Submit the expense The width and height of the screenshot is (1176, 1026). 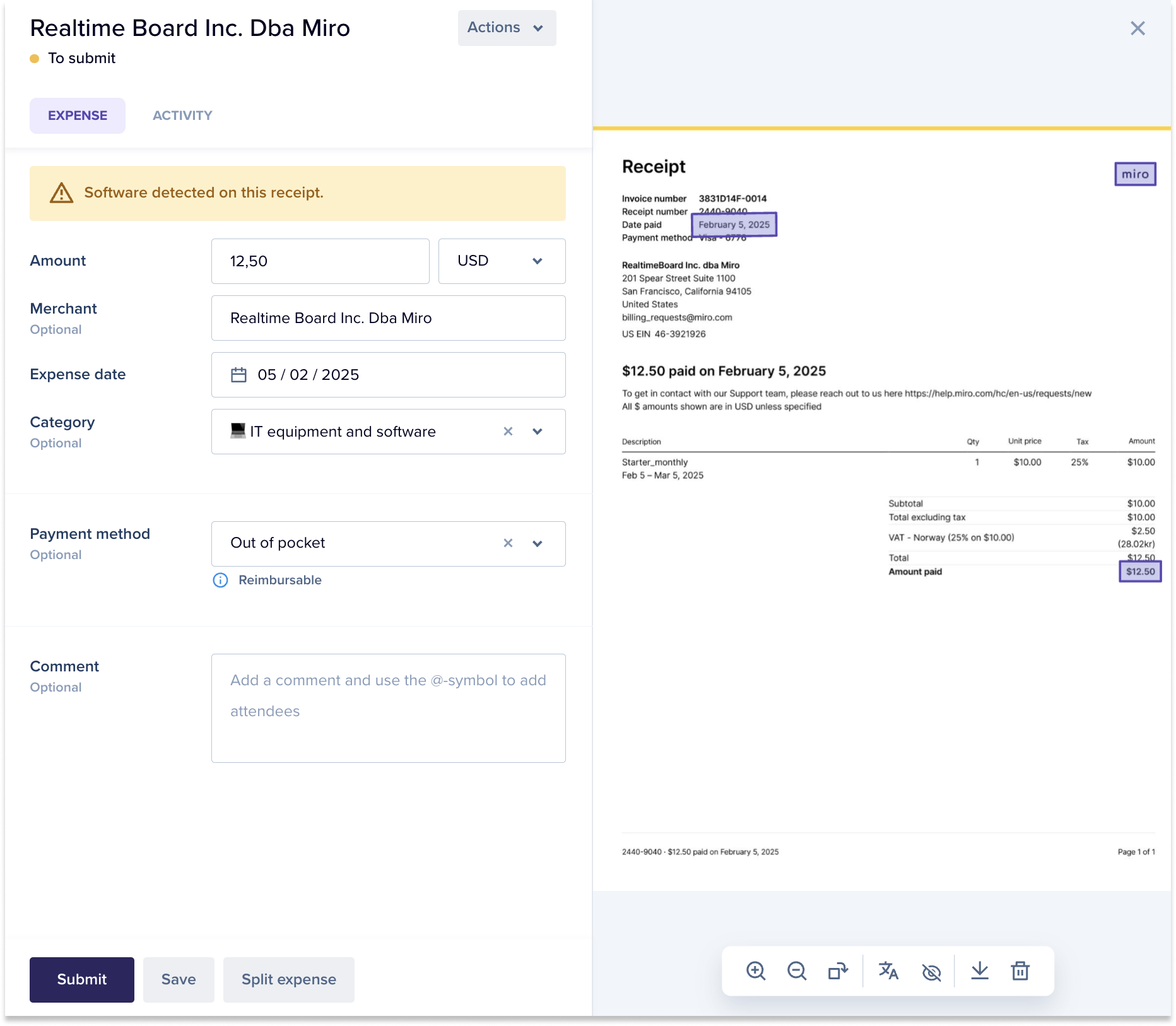[x=82, y=980]
